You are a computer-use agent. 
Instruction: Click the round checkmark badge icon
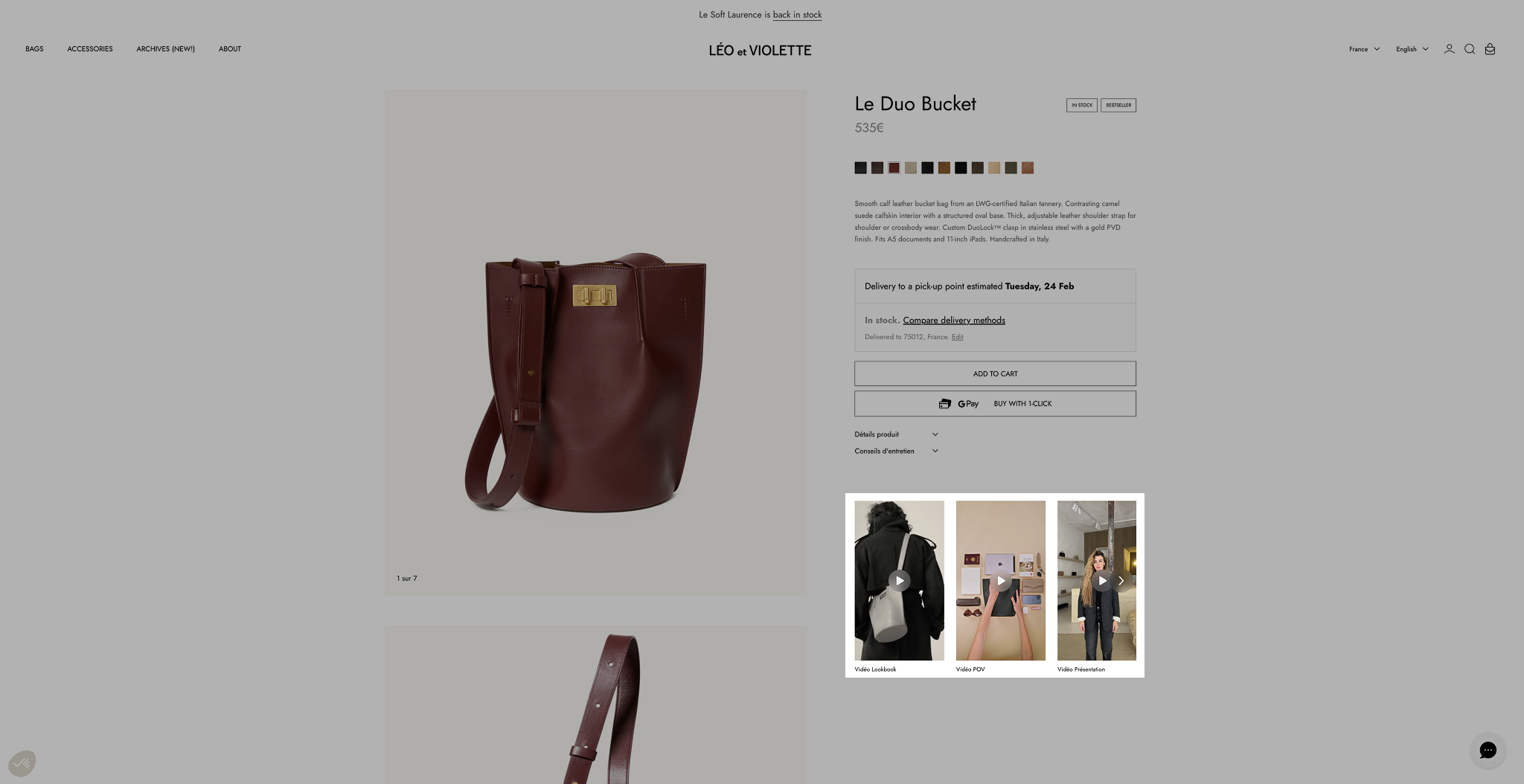point(22,763)
